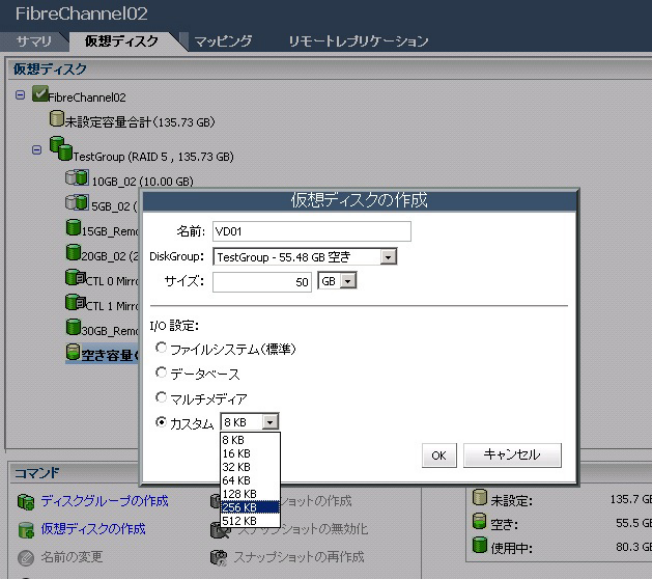Click the 名前 field containing VD01

coord(311,232)
